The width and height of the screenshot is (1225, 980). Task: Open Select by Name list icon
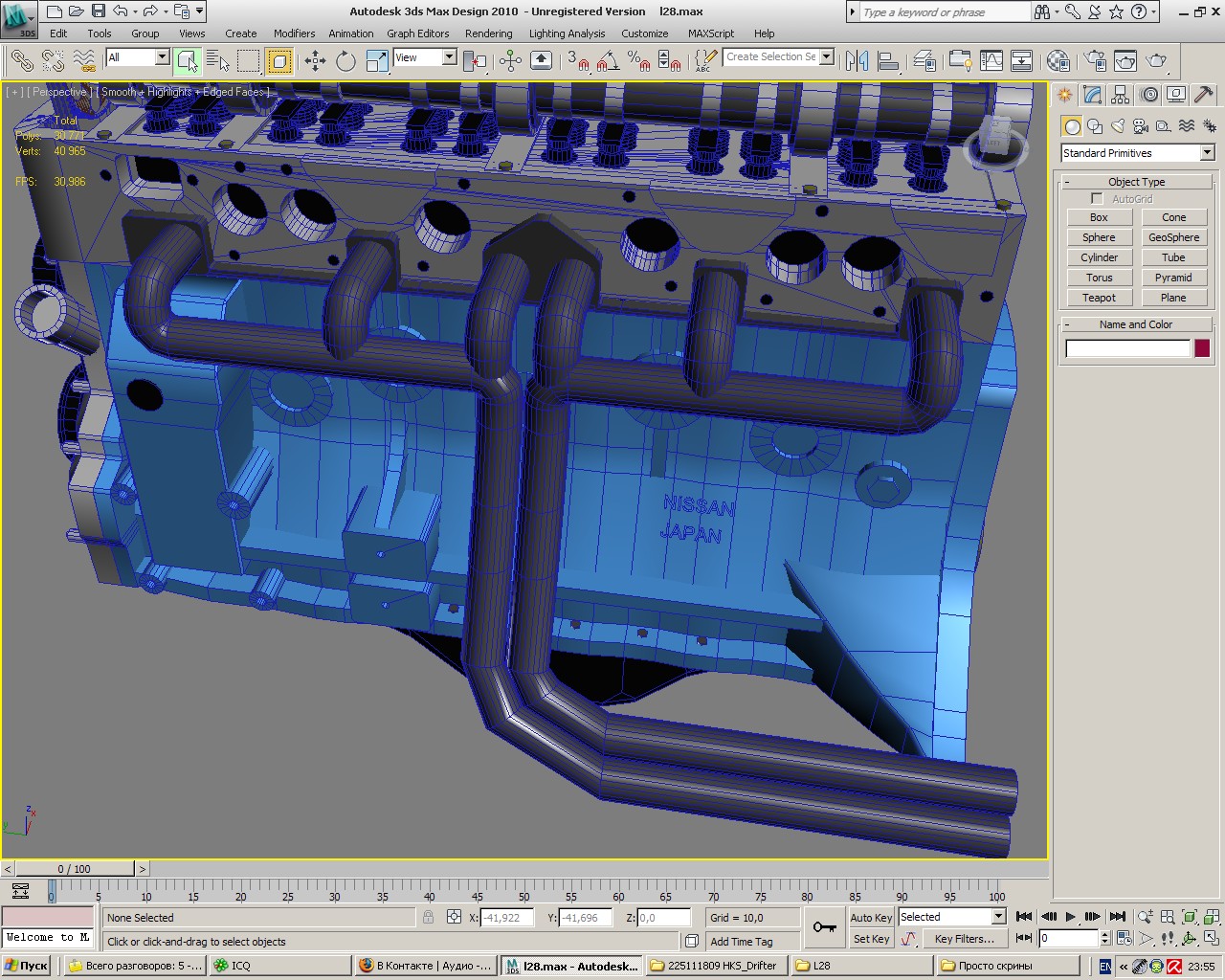(x=219, y=61)
